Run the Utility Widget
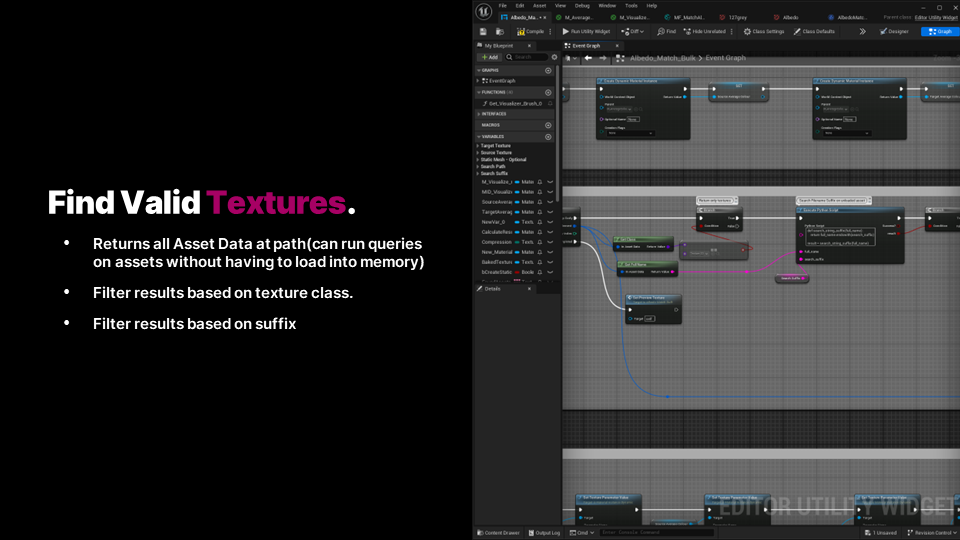Viewport: 960px width, 540px height. (x=586, y=31)
